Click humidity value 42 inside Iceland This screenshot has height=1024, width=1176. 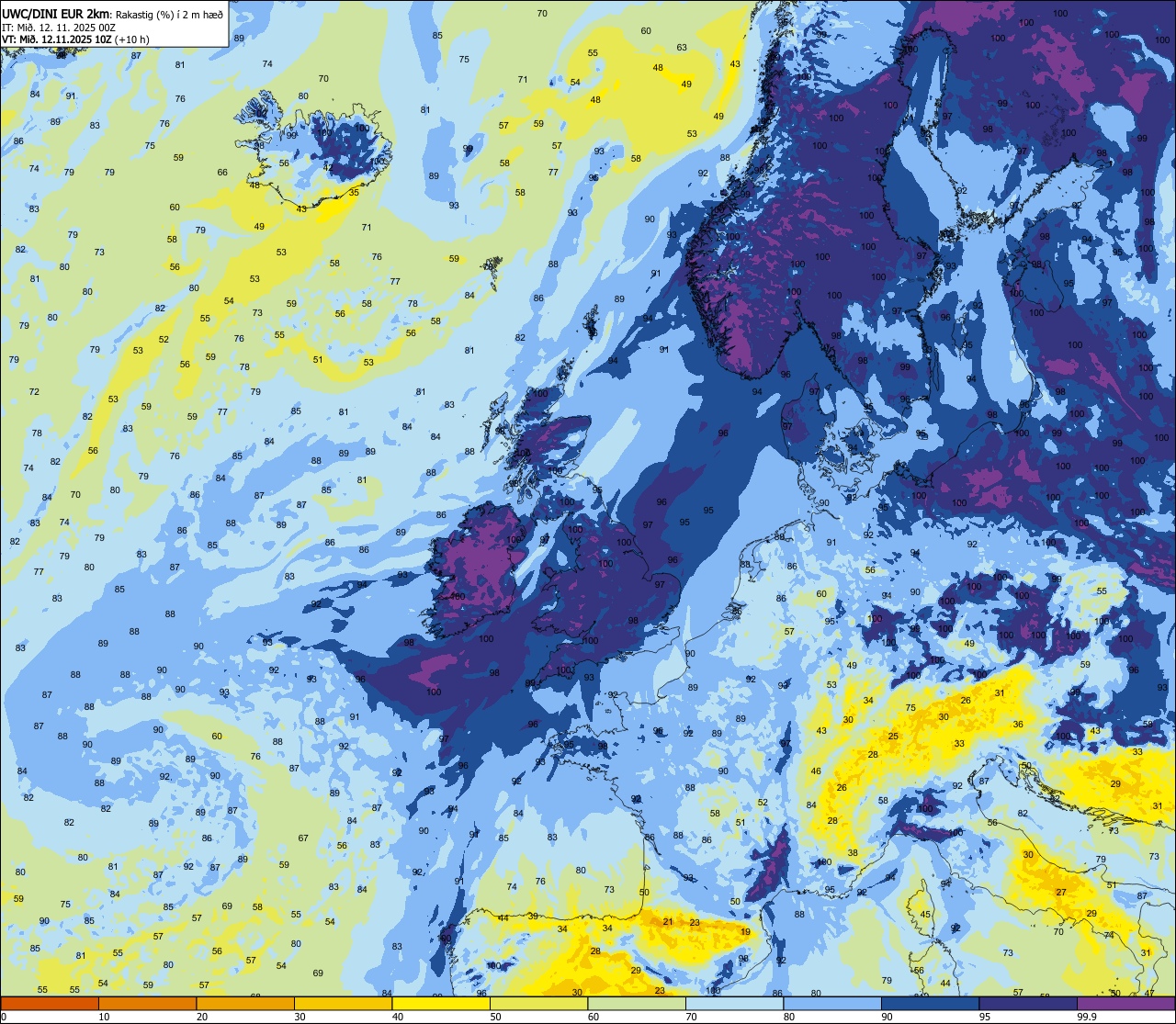click(x=328, y=167)
